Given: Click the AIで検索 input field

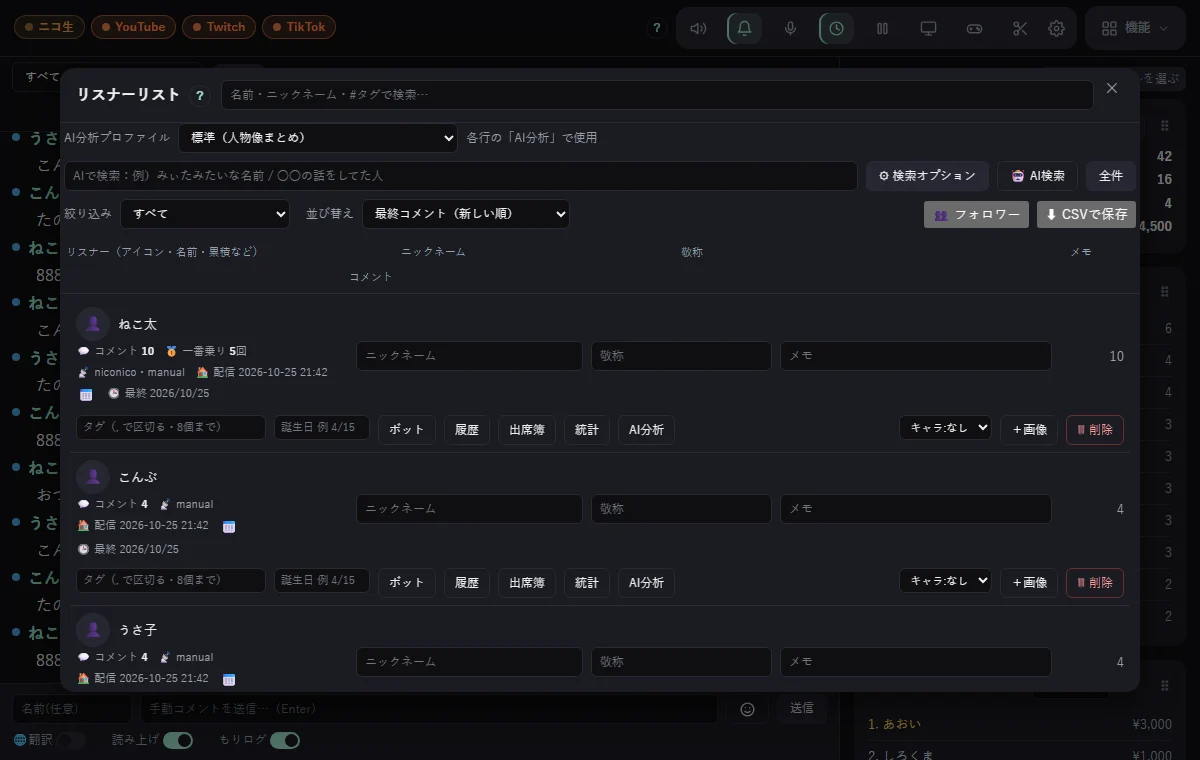Looking at the screenshot, I should (x=461, y=176).
